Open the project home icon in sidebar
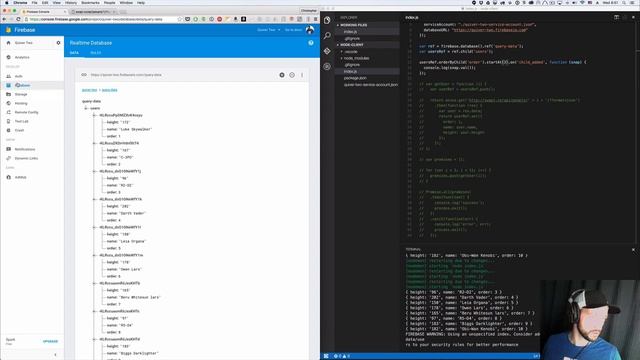Viewport: 640px width, 360px height. tap(8, 42)
